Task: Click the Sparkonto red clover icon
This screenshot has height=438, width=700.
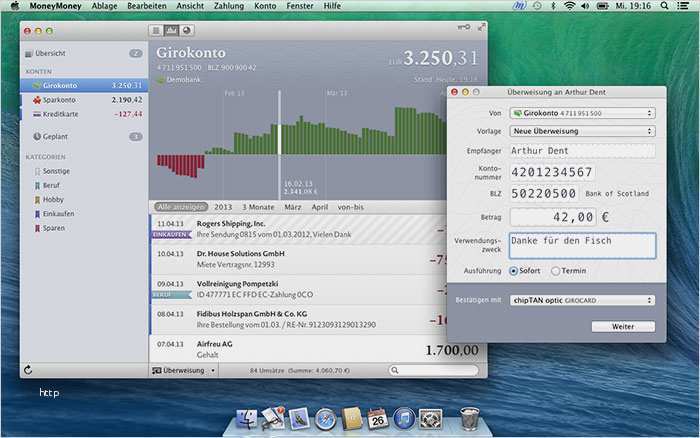Action: (x=37, y=100)
